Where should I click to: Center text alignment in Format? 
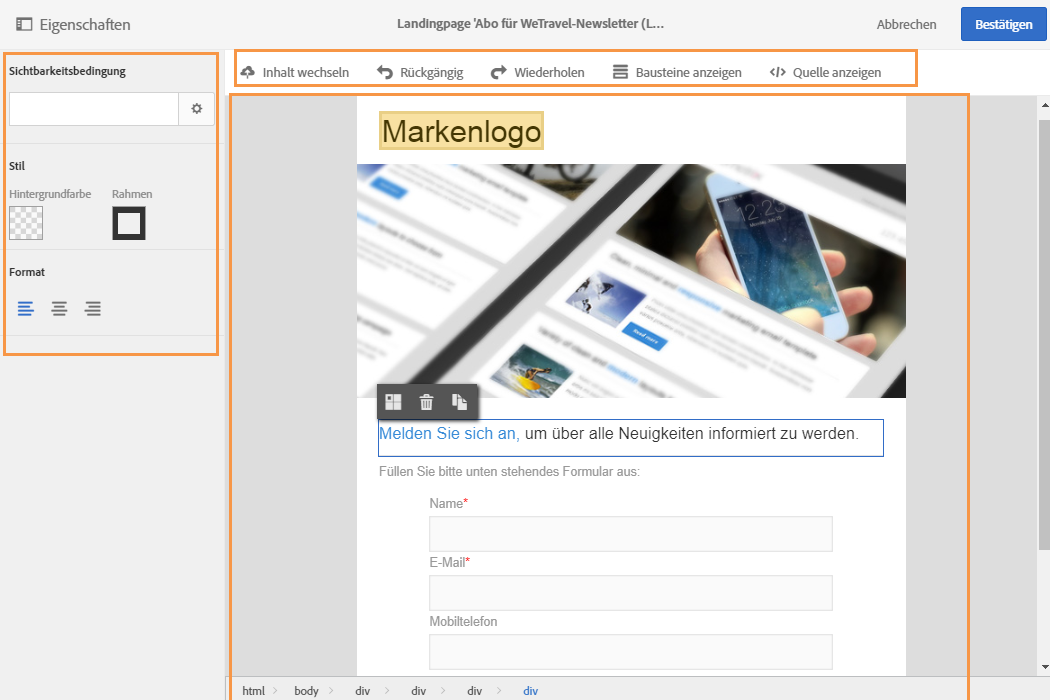(x=59, y=308)
